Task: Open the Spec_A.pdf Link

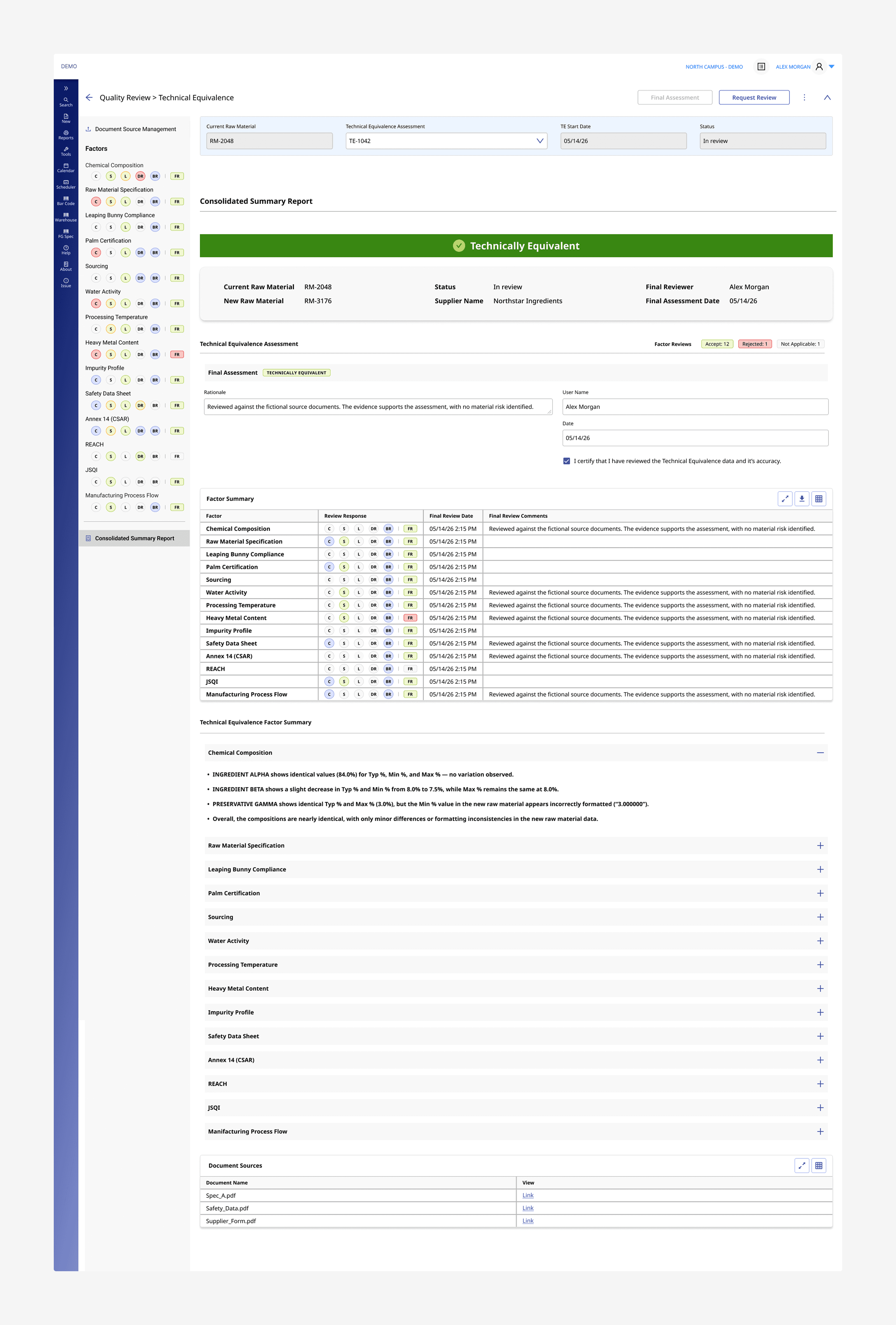Action: click(528, 1196)
